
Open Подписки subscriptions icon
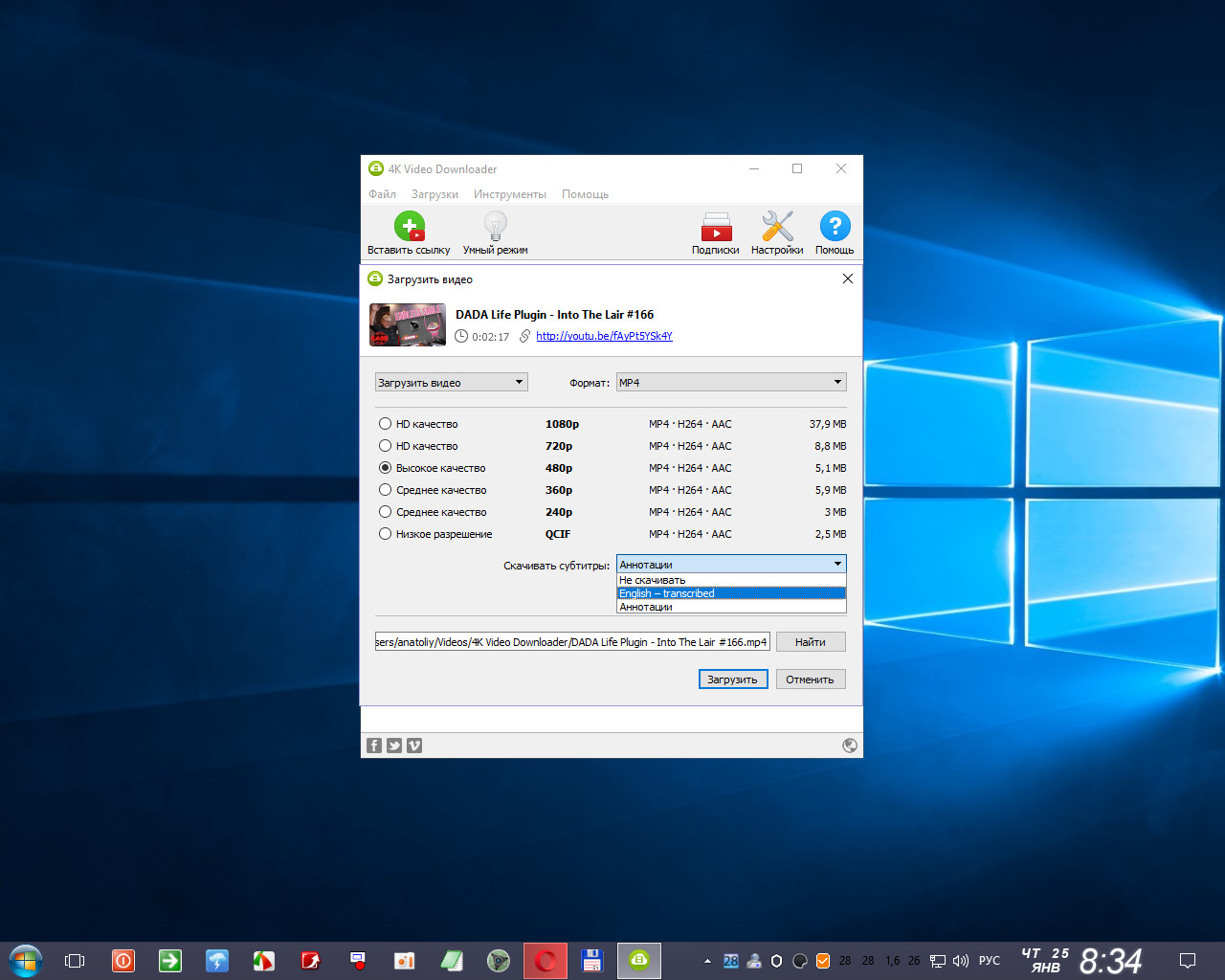tap(716, 227)
